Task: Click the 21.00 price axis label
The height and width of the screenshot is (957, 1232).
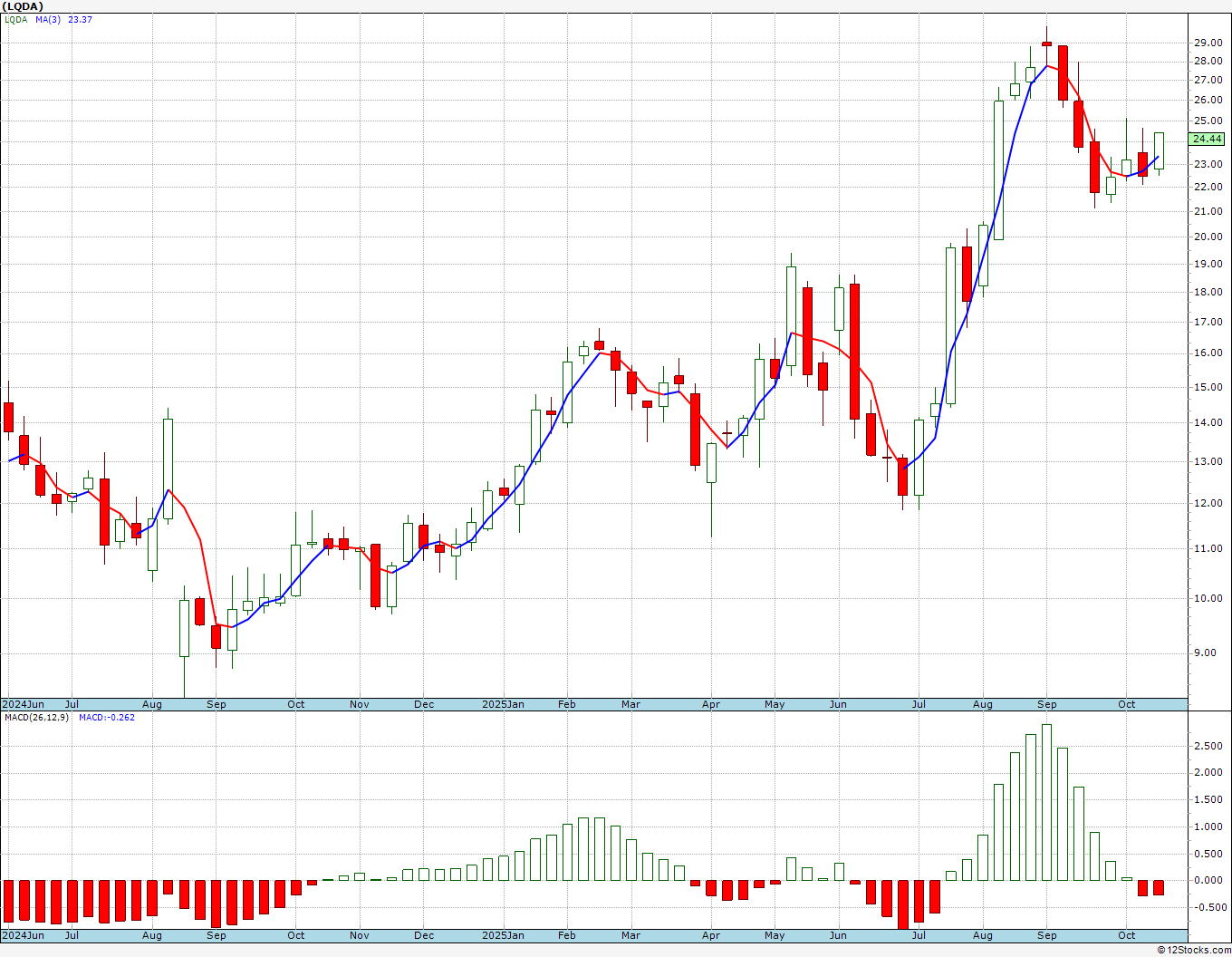Action: coord(1207,211)
